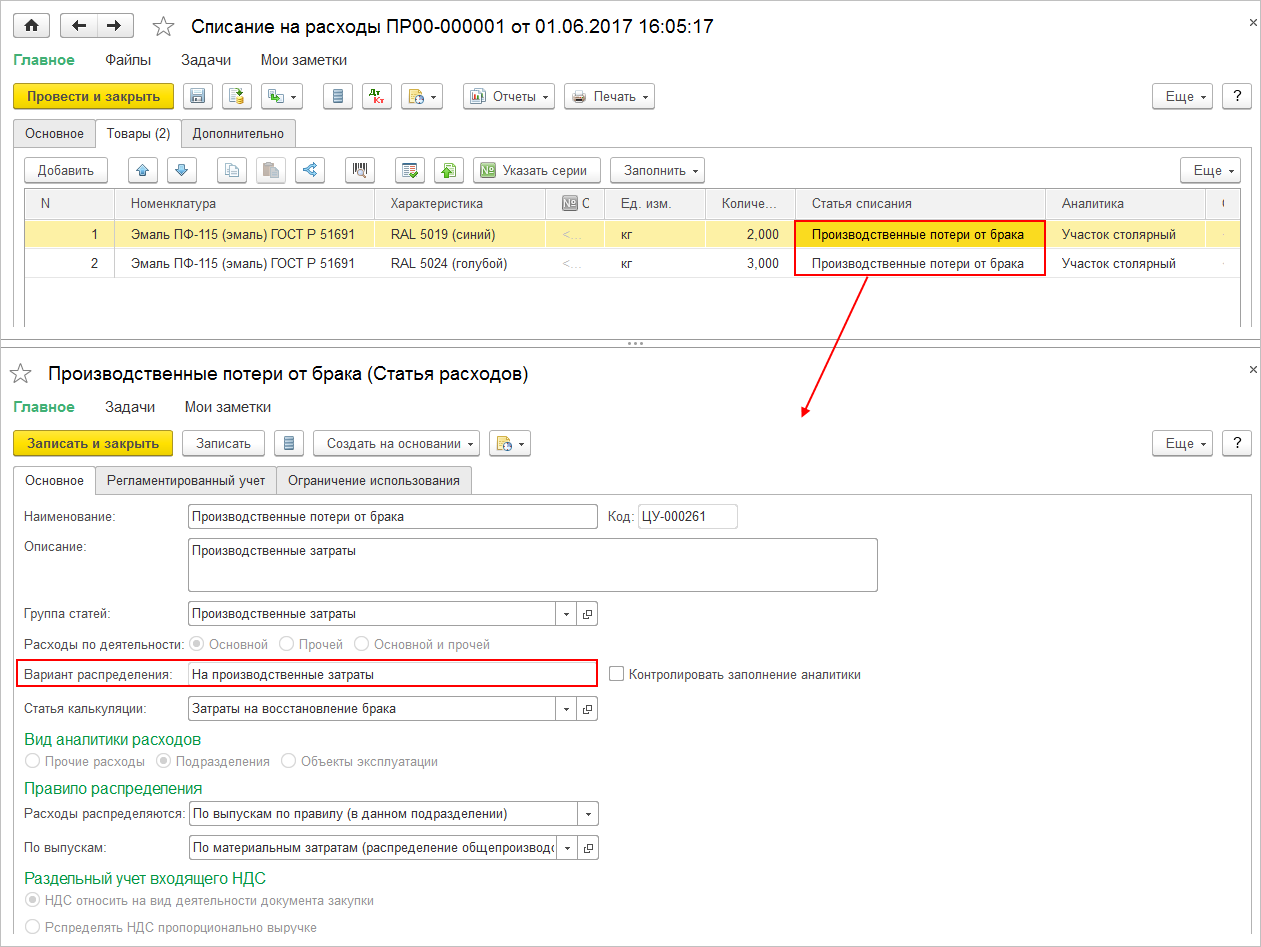The image size is (1261, 947).
Task: Move row up with blue up arrow
Action: click(x=143, y=170)
